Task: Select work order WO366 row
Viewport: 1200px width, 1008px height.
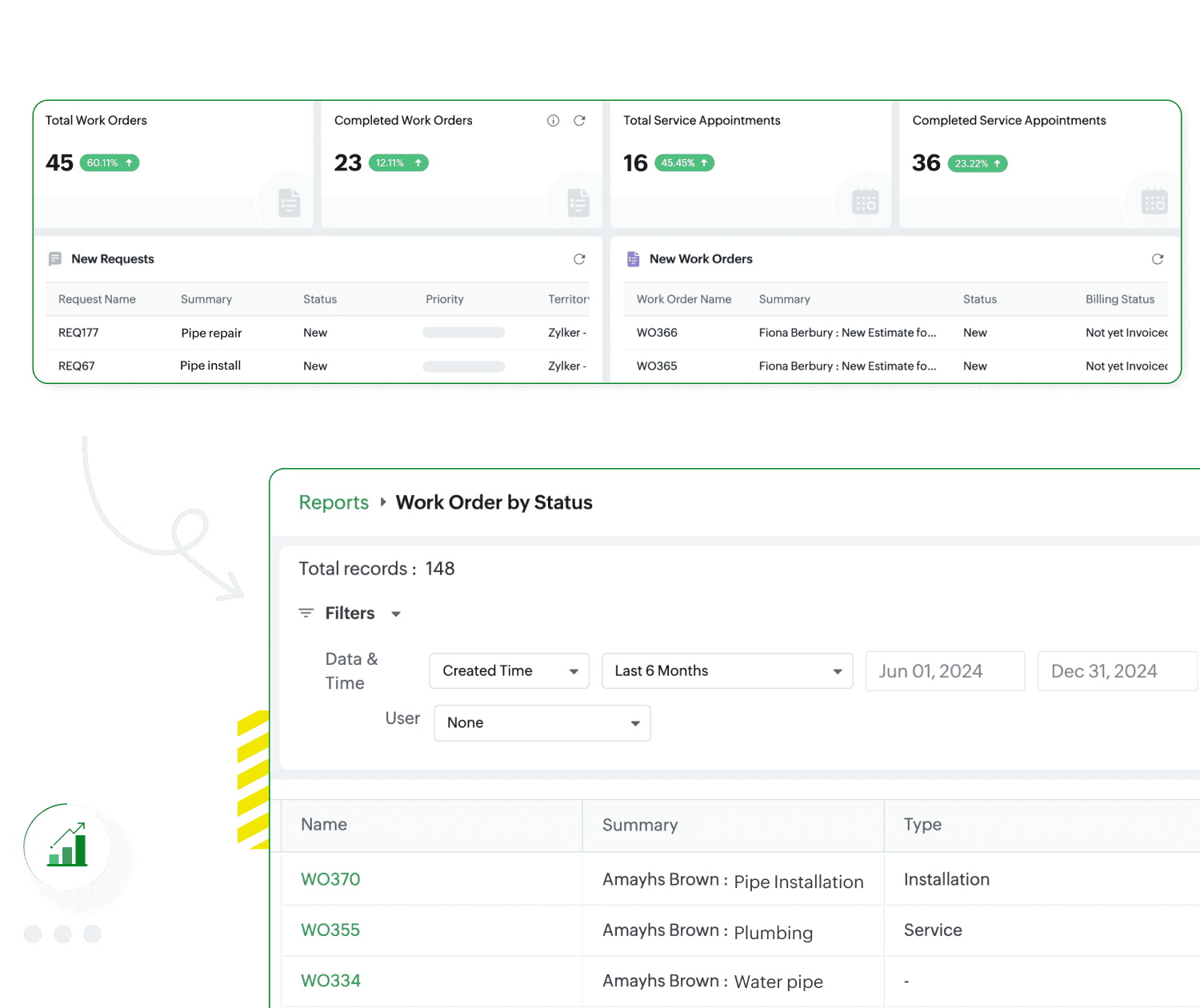Action: [x=895, y=333]
